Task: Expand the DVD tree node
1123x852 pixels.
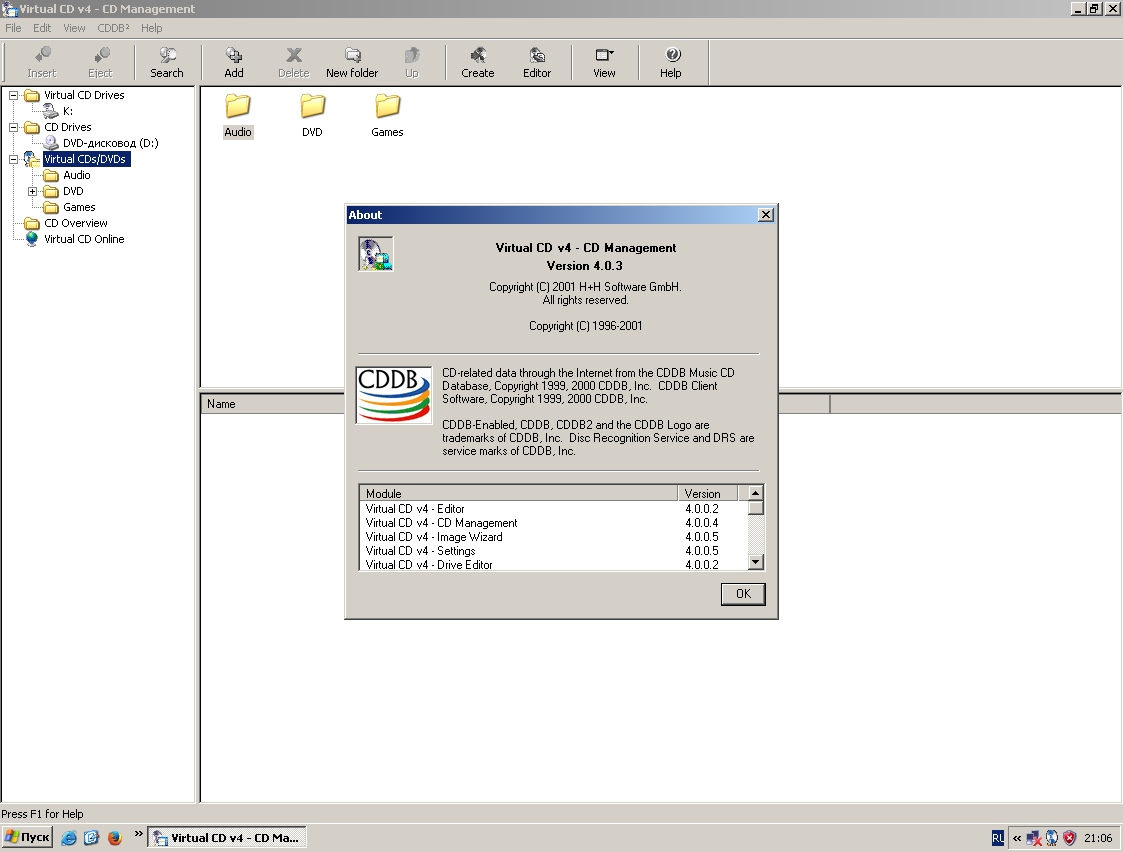Action: point(33,191)
